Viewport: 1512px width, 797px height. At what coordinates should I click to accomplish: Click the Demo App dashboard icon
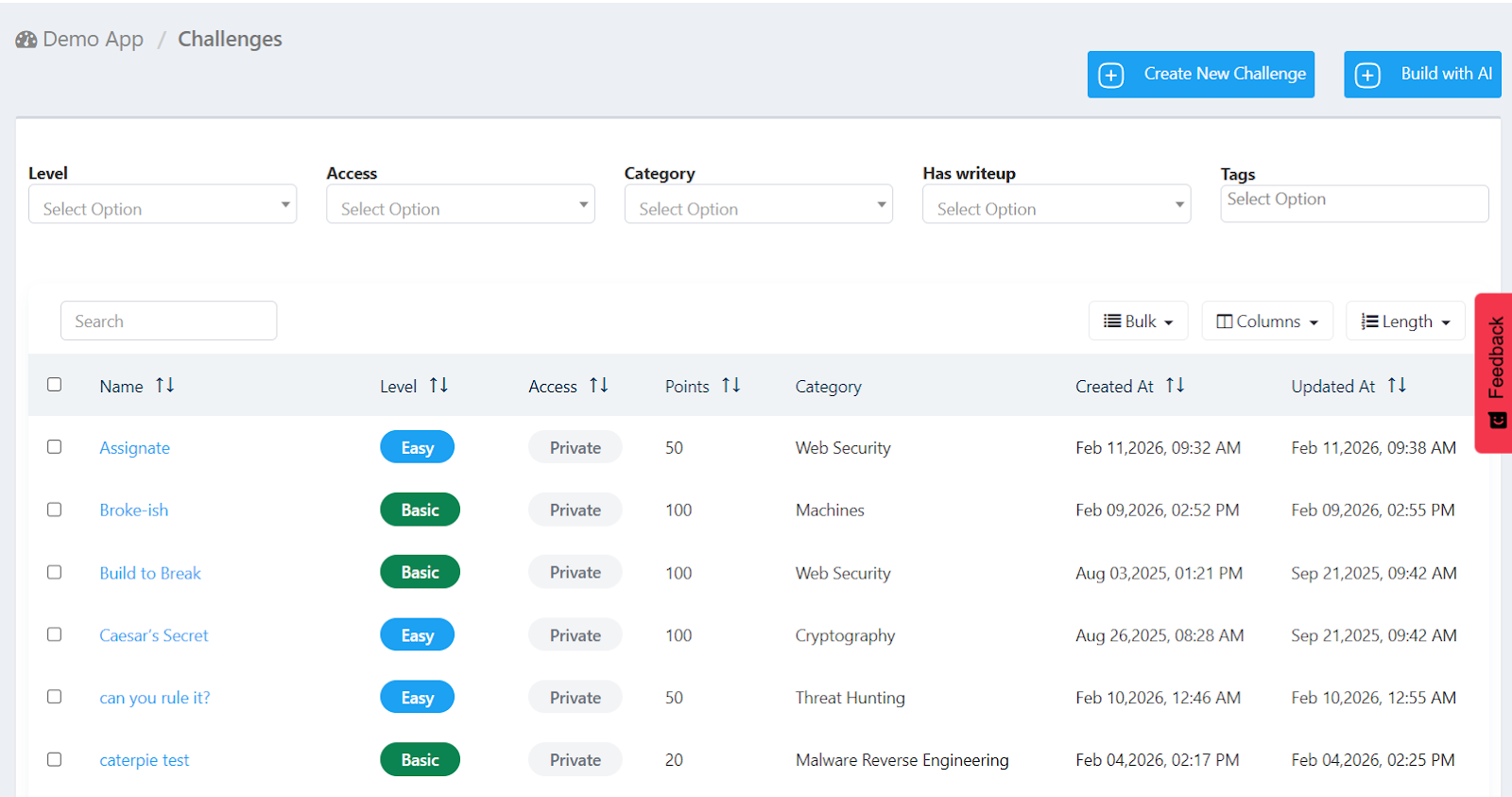[26, 40]
